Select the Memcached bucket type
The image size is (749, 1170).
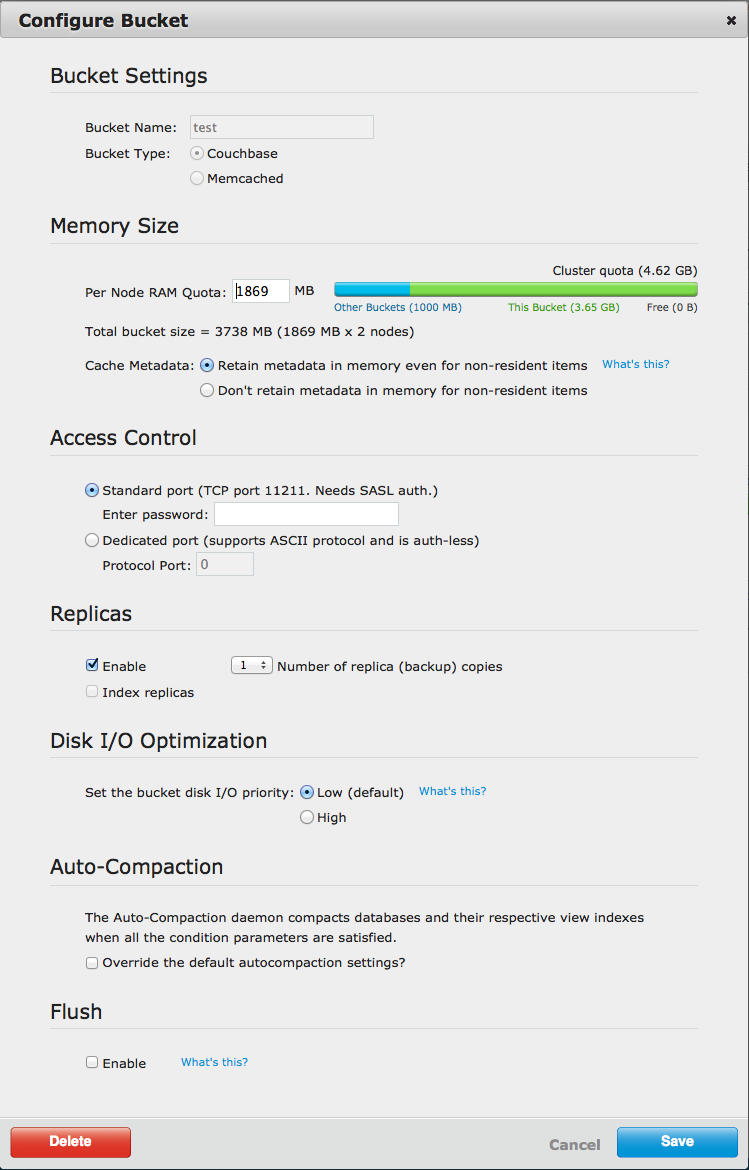[197, 178]
